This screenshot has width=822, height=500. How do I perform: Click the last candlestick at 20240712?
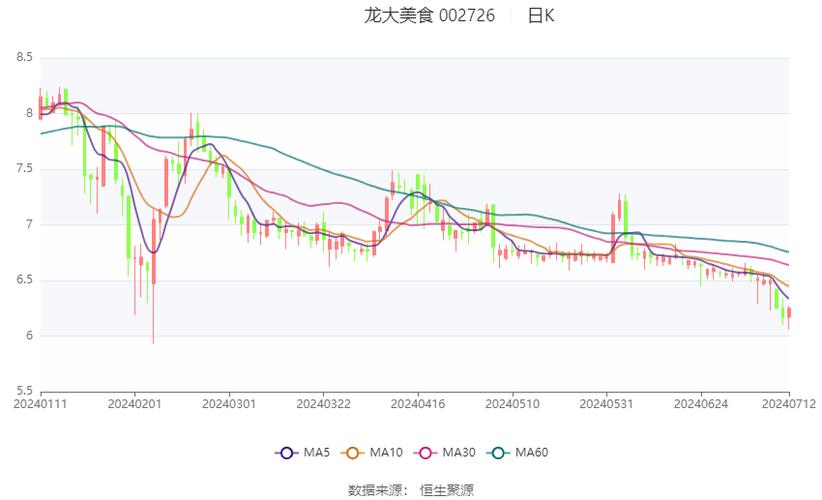[789, 313]
